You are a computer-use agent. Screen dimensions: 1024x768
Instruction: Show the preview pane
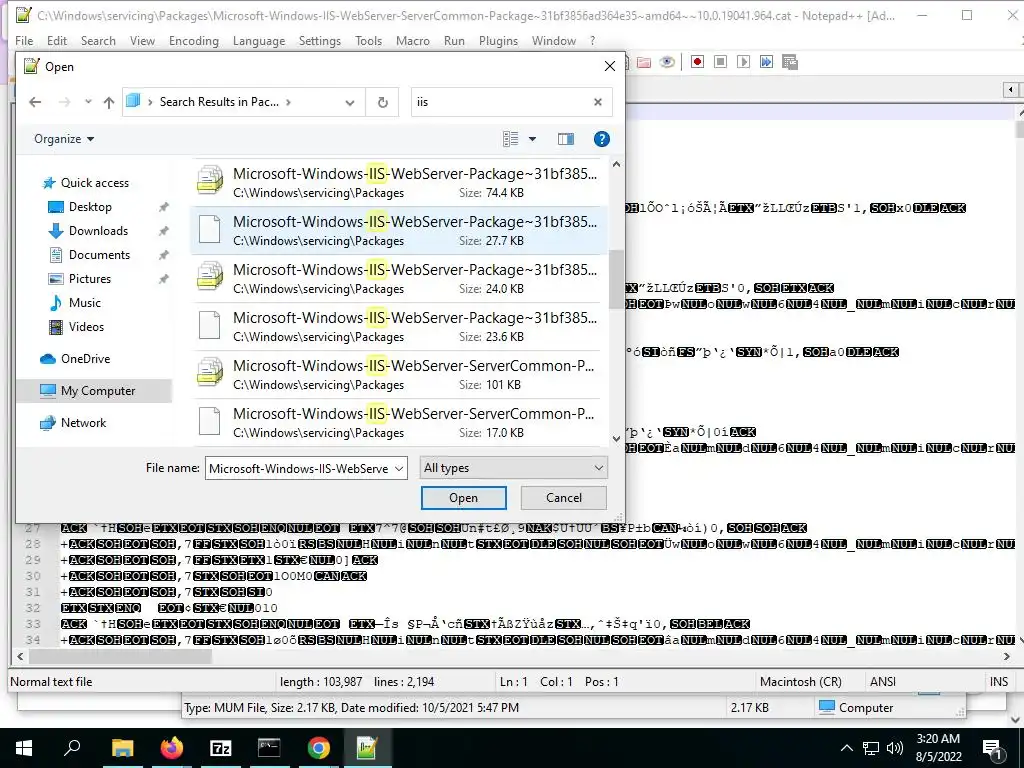(566, 138)
